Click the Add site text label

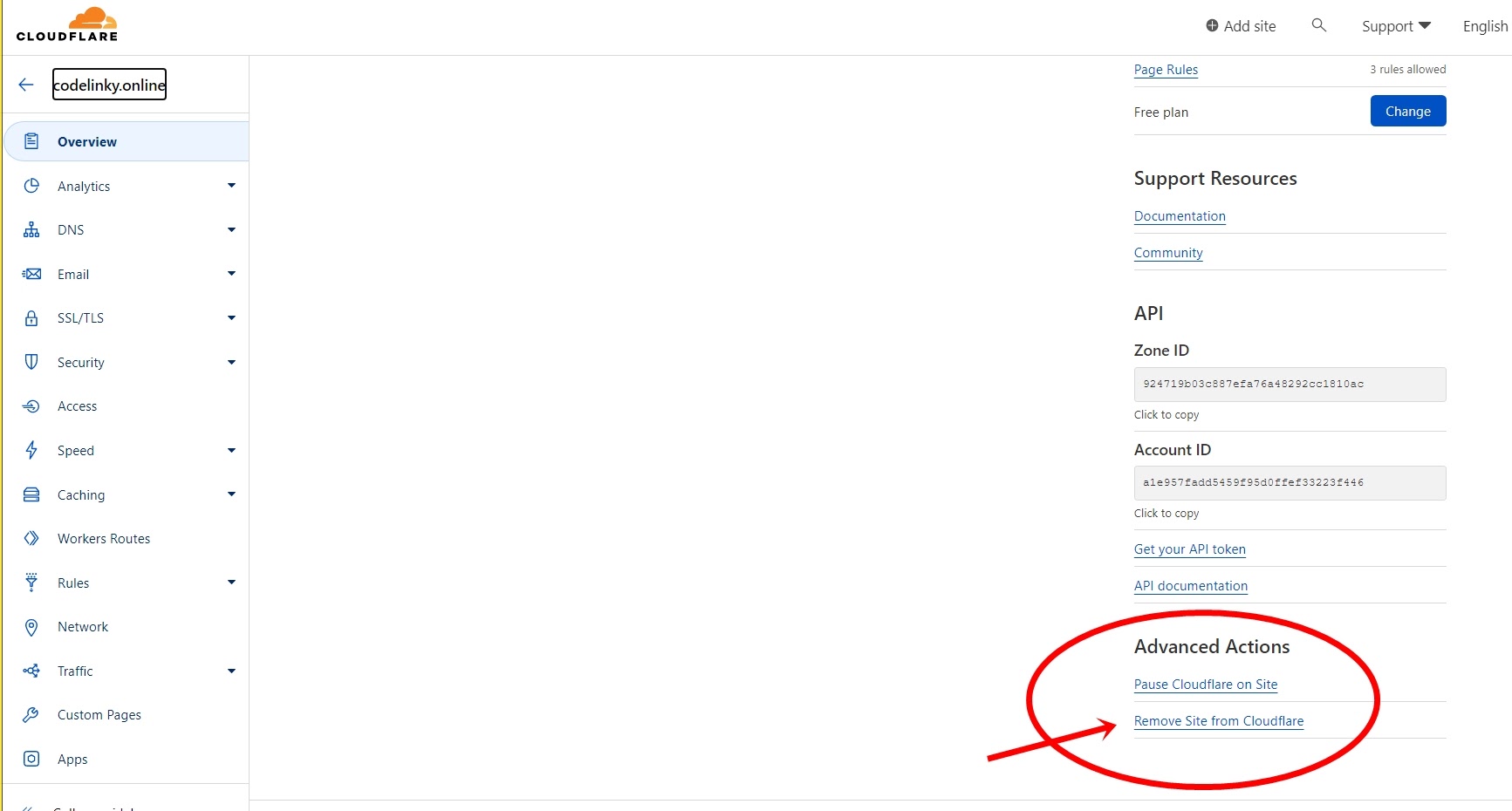click(x=1249, y=26)
